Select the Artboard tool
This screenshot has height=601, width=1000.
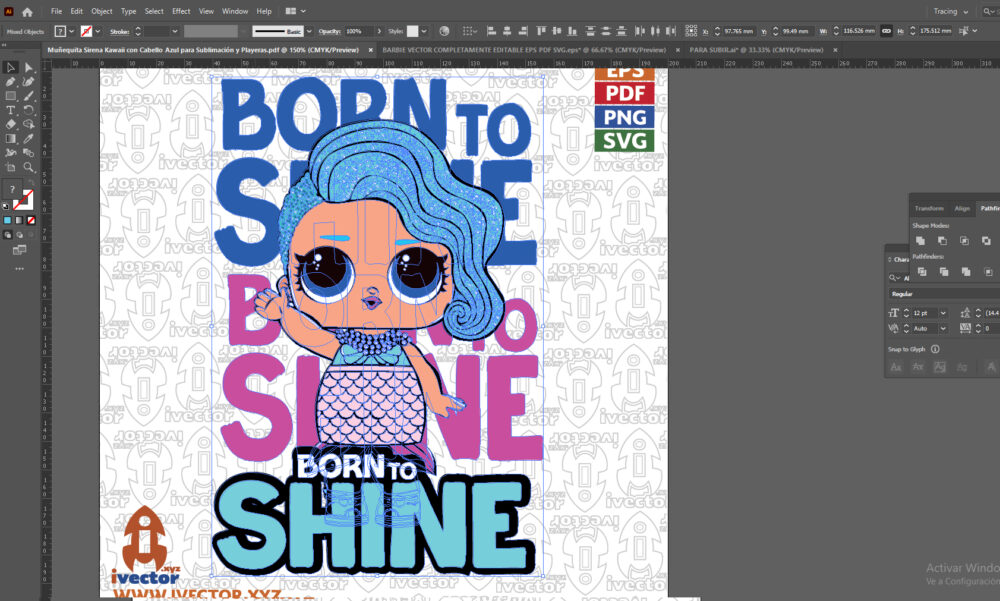tap(10, 167)
